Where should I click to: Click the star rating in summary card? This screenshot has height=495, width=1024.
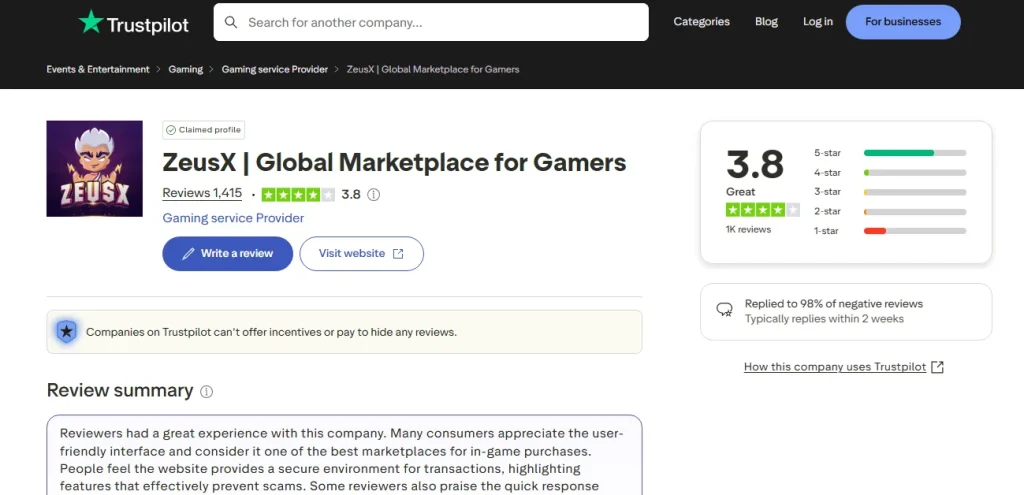tap(763, 210)
